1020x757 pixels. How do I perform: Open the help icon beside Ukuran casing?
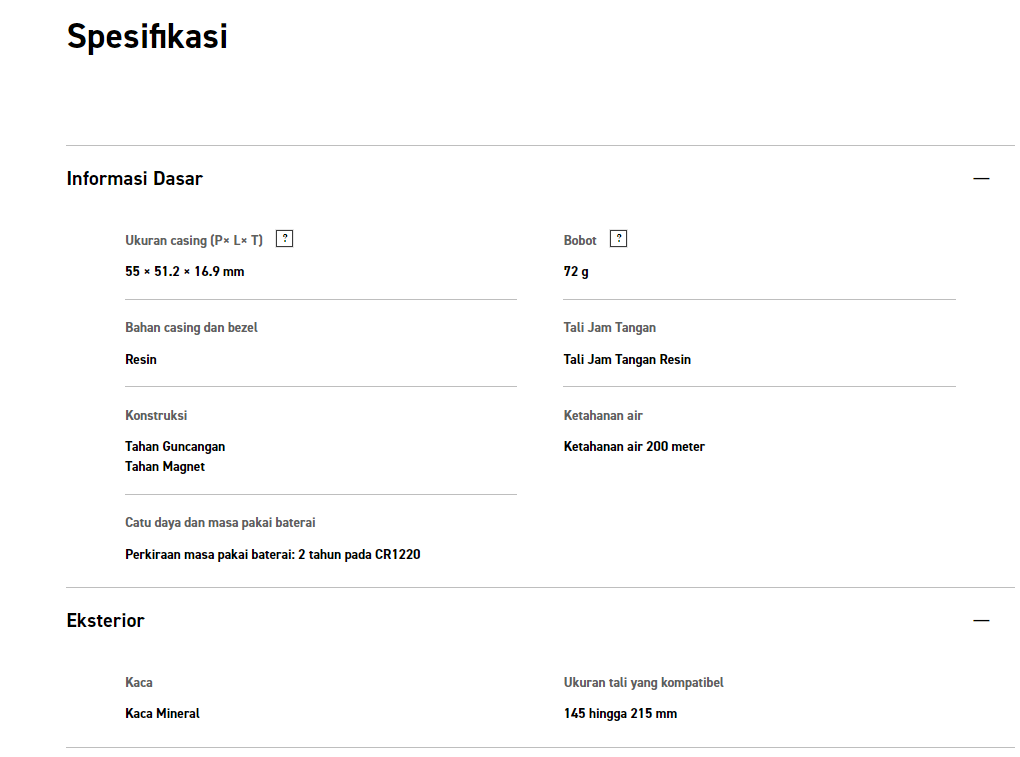point(285,239)
